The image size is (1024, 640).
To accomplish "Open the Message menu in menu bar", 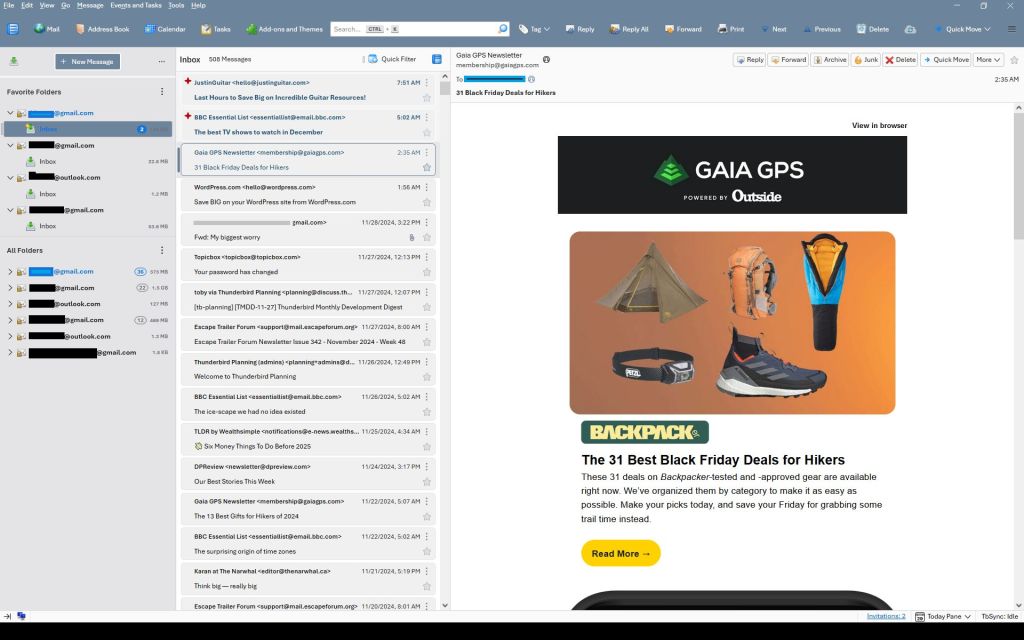I will [90, 5].
